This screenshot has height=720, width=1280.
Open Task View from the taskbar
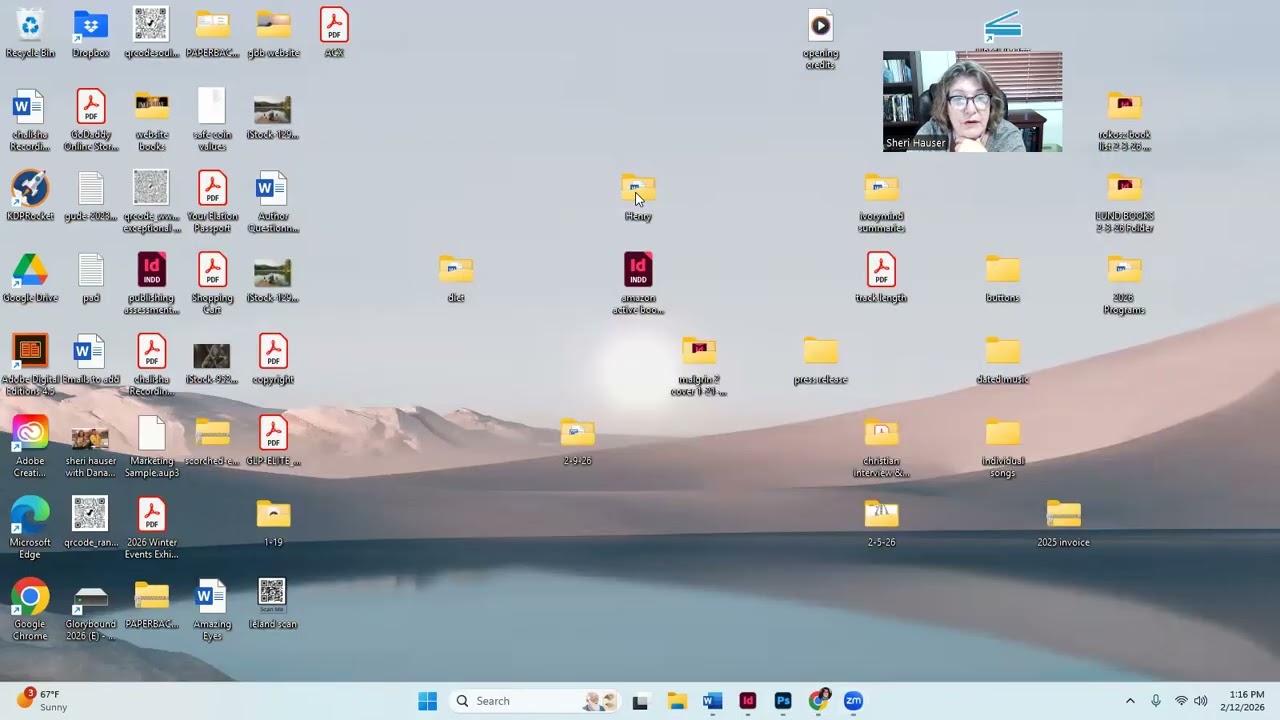[640, 701]
